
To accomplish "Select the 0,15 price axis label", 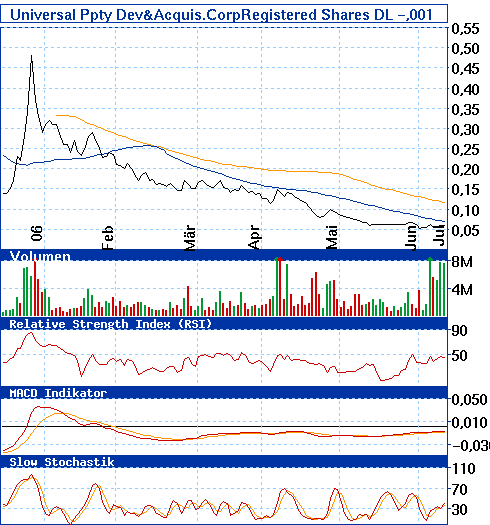I will (x=466, y=190).
